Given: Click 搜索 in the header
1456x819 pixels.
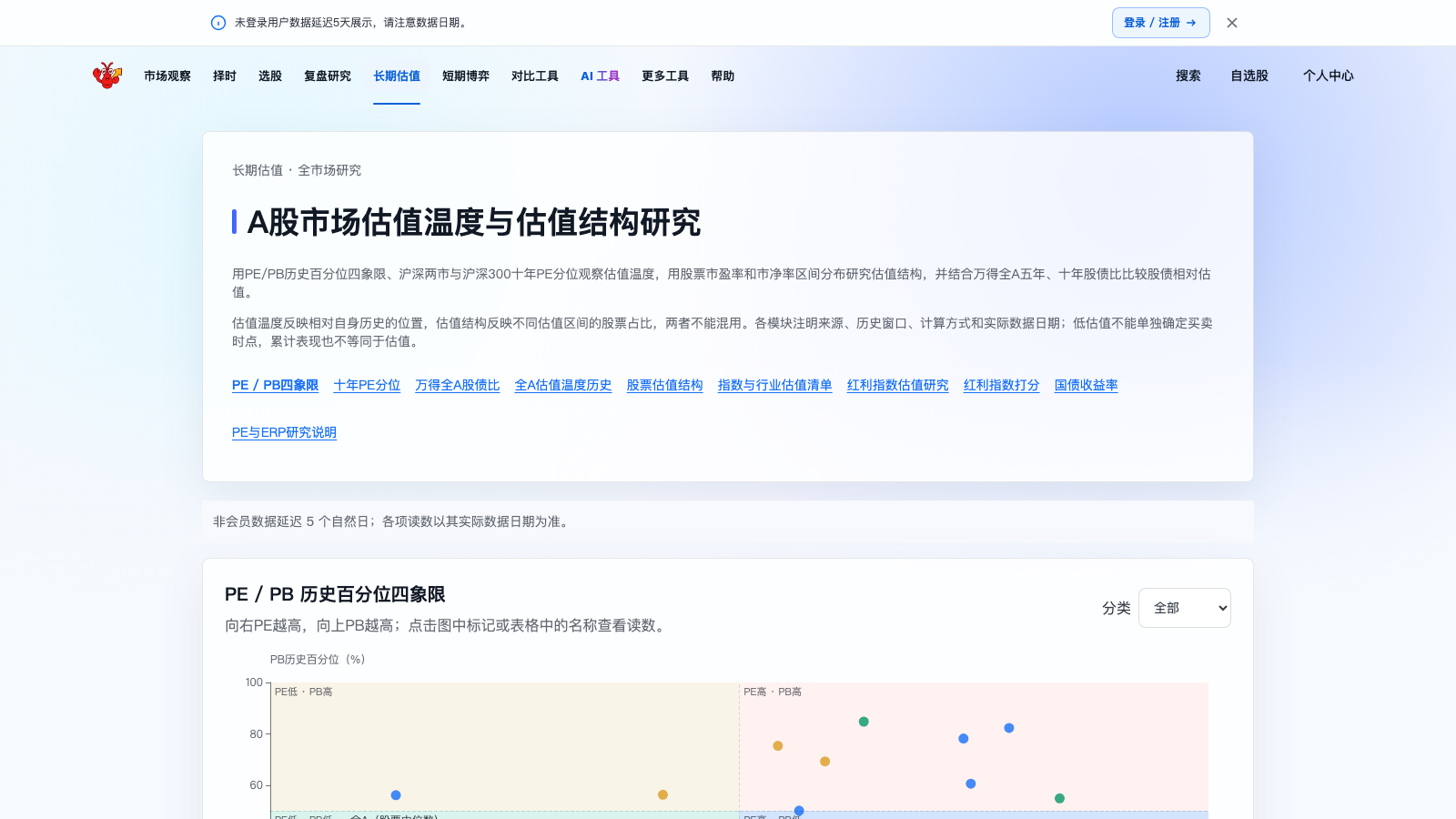Looking at the screenshot, I should (1188, 76).
